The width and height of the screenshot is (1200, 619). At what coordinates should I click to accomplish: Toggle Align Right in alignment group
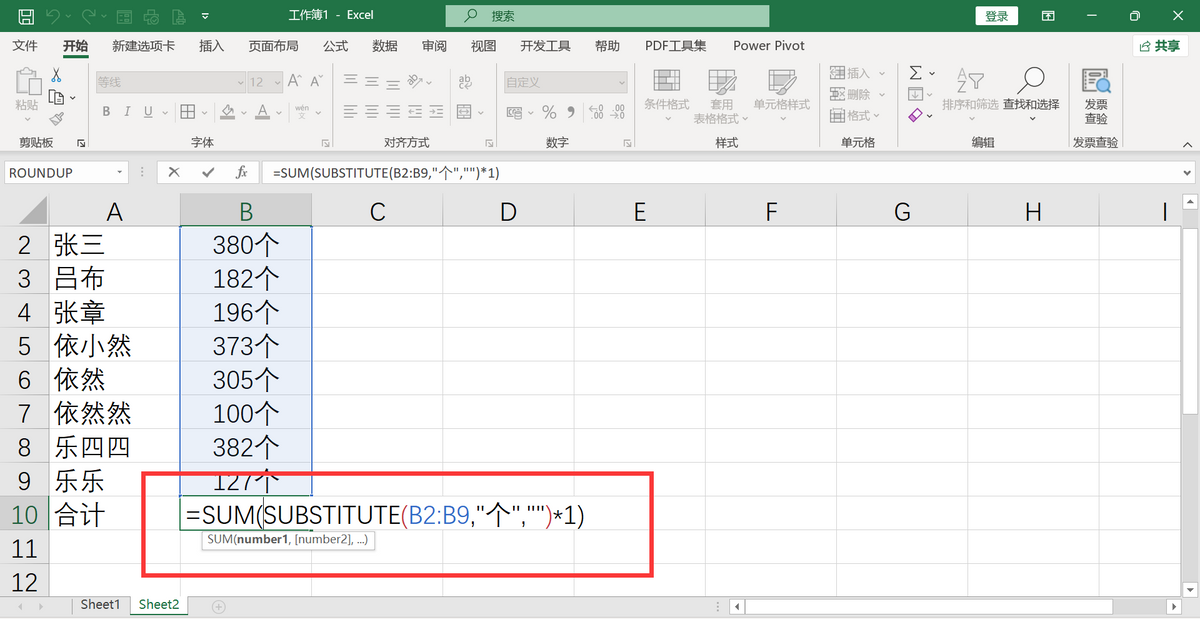click(395, 111)
